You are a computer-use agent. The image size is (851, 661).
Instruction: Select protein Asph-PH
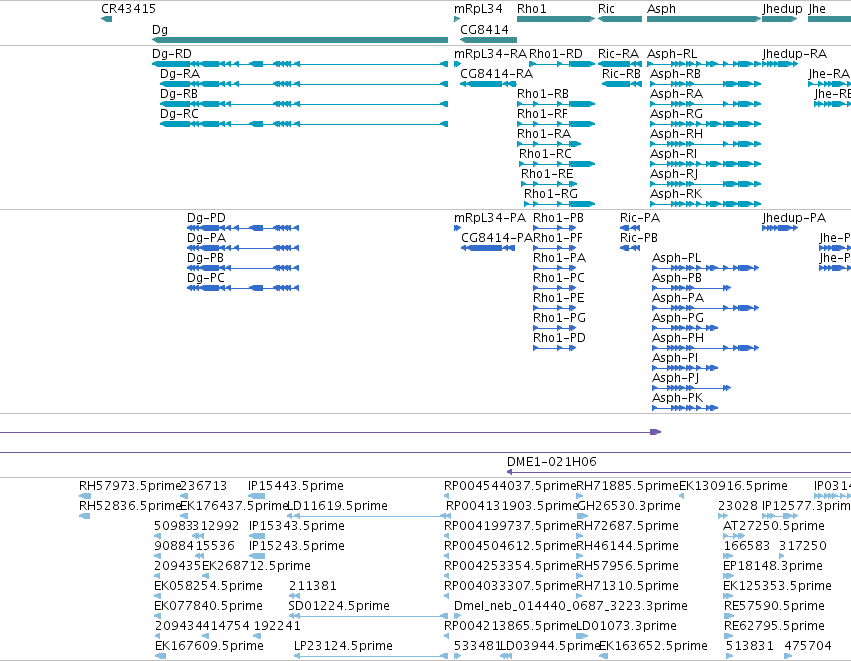tap(706, 348)
